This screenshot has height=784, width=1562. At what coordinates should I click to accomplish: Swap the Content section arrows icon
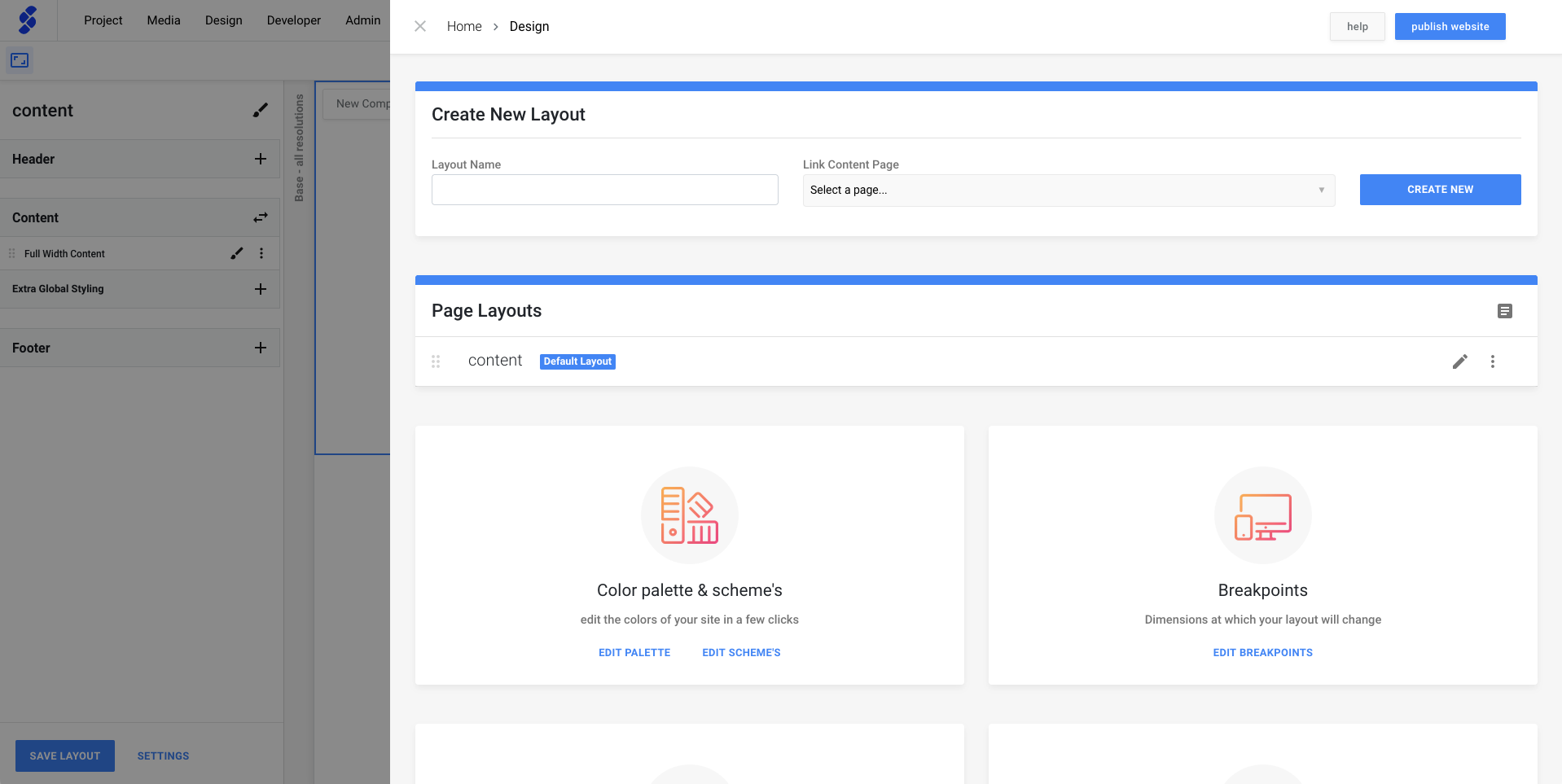pyautogui.click(x=261, y=217)
